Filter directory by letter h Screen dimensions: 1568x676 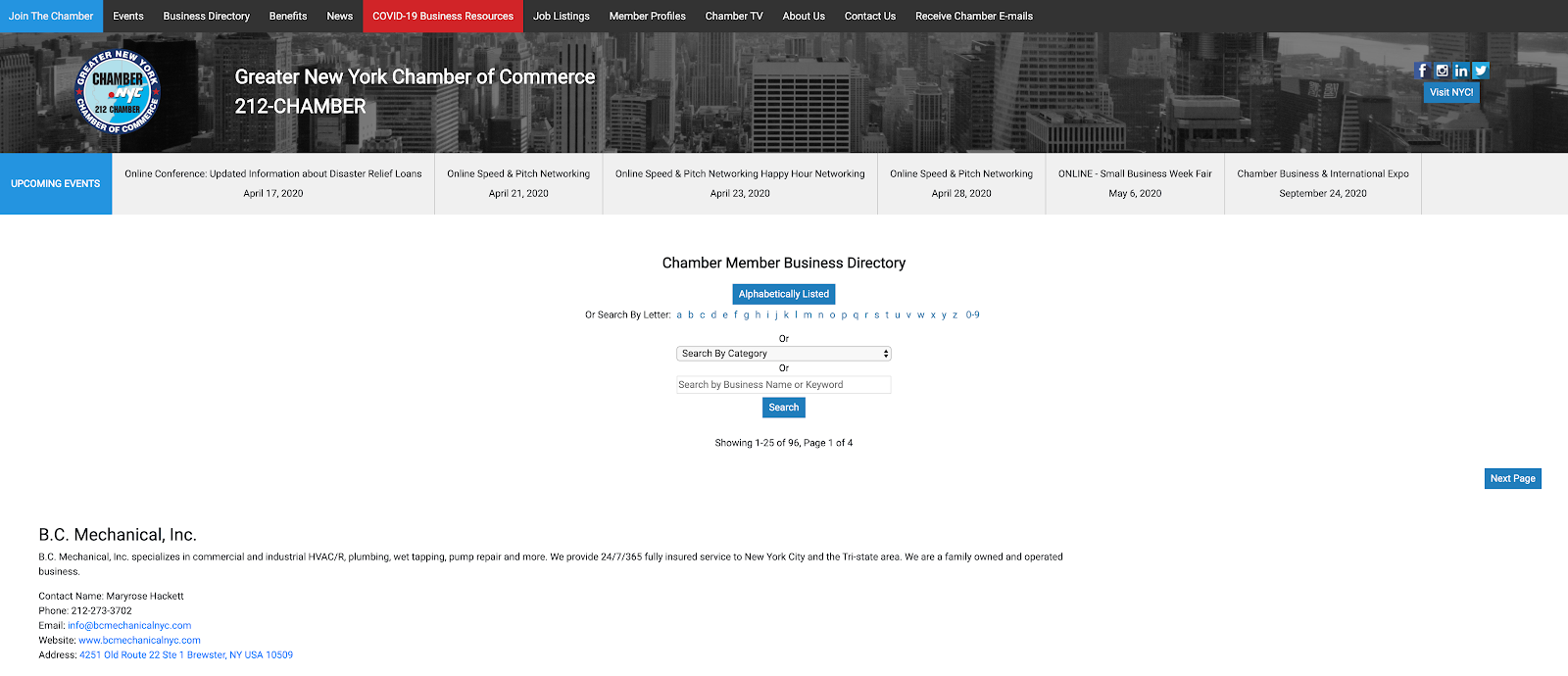[x=758, y=315]
